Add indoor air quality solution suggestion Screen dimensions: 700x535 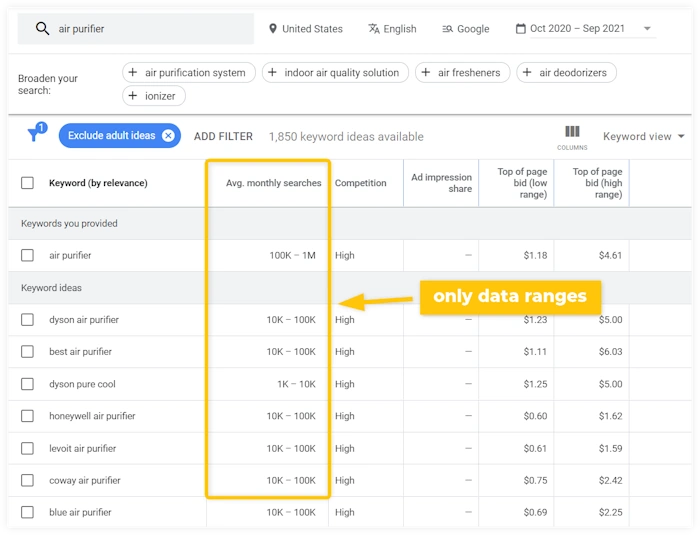tap(335, 72)
